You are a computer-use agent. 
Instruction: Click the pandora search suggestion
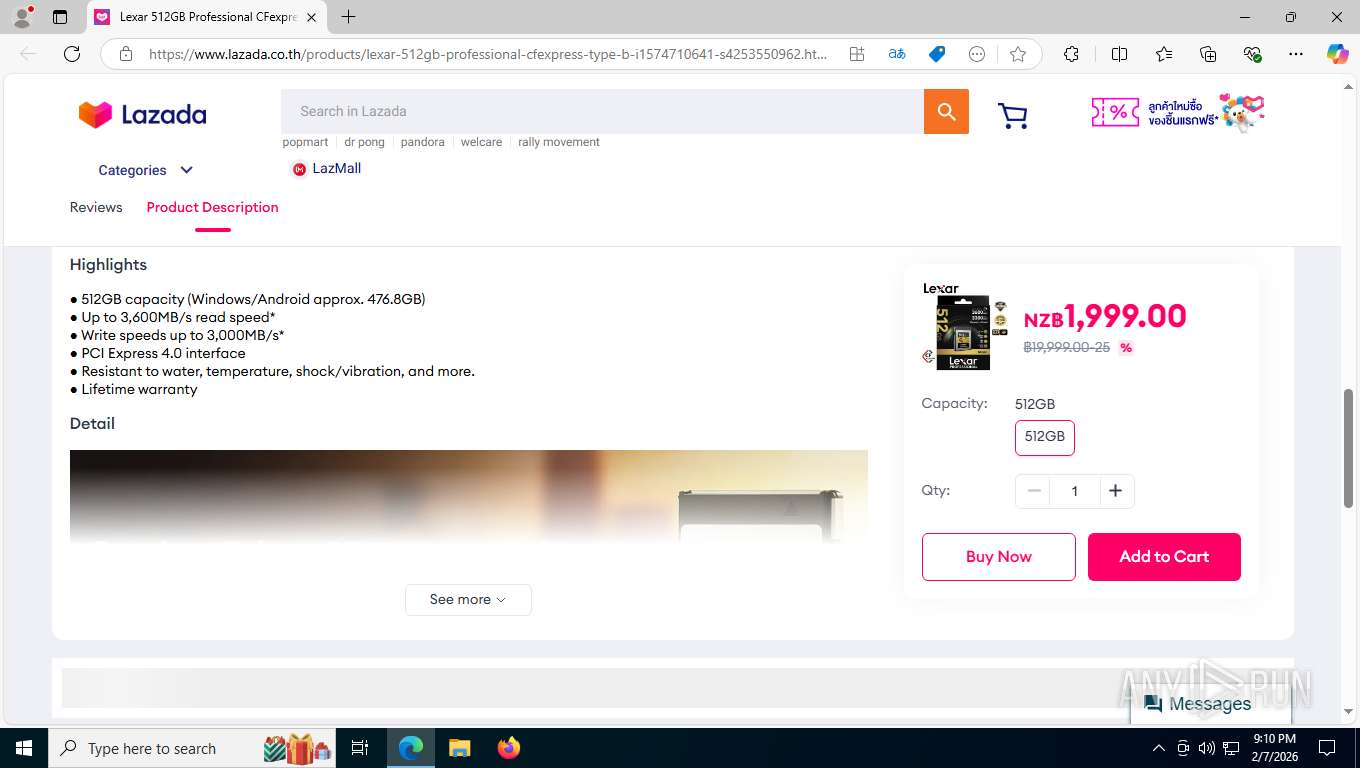tap(422, 142)
